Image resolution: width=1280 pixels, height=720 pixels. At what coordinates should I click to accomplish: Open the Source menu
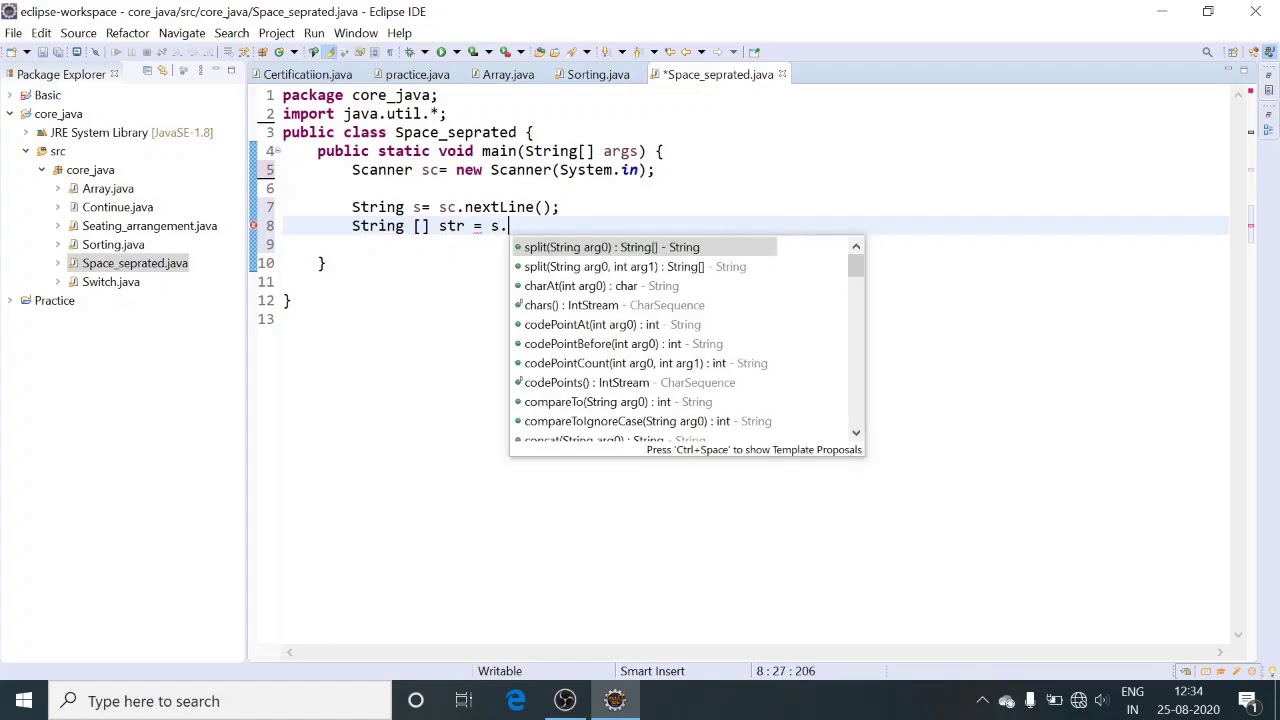click(x=78, y=33)
